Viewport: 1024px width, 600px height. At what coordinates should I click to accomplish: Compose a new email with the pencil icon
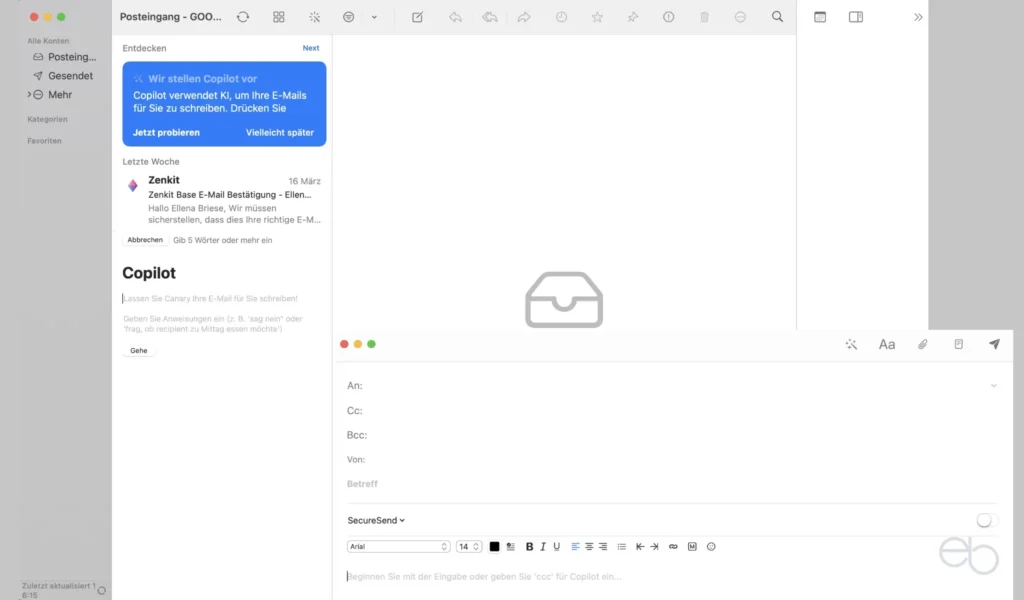[417, 17]
